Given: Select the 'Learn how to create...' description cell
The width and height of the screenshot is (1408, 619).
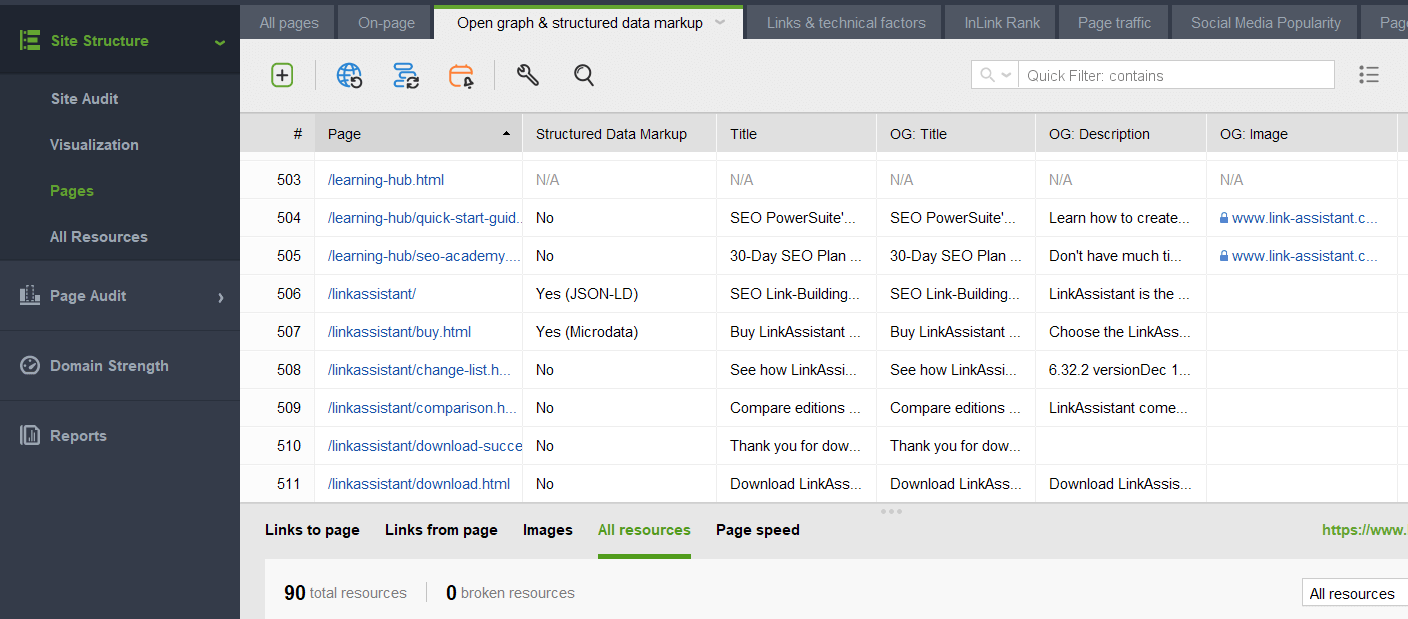Looking at the screenshot, I should 1120,218.
